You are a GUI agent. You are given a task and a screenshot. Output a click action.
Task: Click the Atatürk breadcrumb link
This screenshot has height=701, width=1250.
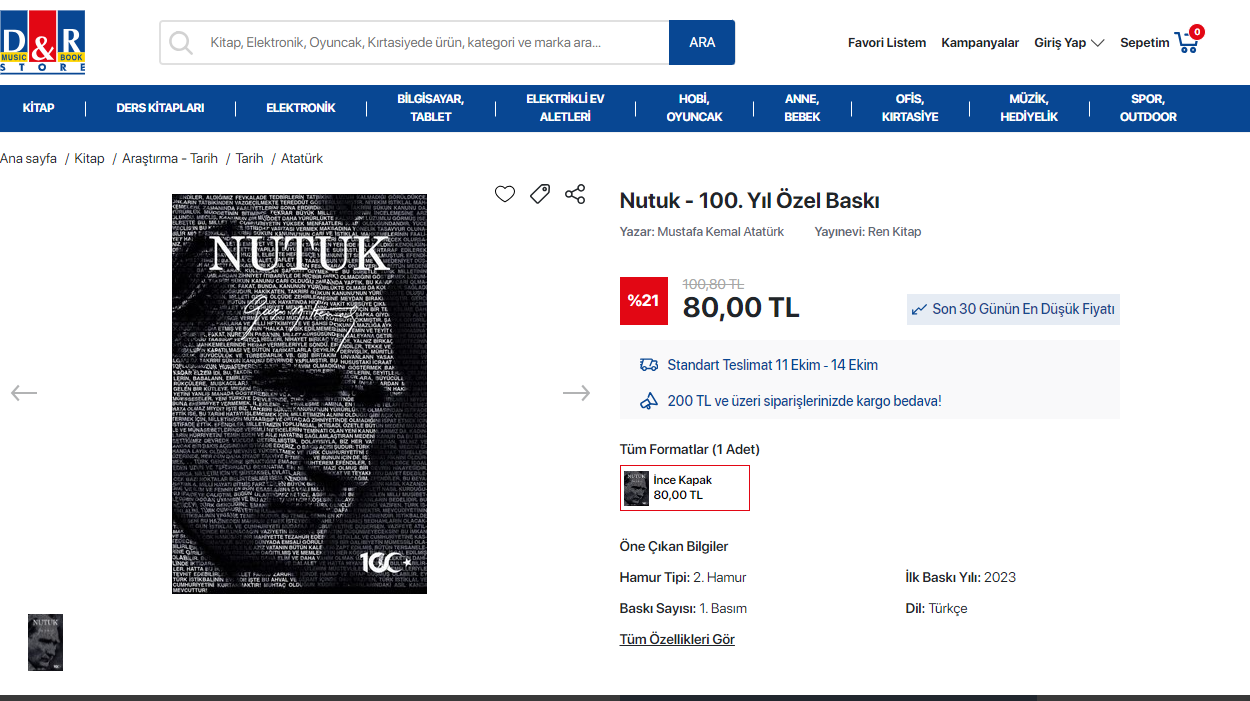[x=302, y=159]
